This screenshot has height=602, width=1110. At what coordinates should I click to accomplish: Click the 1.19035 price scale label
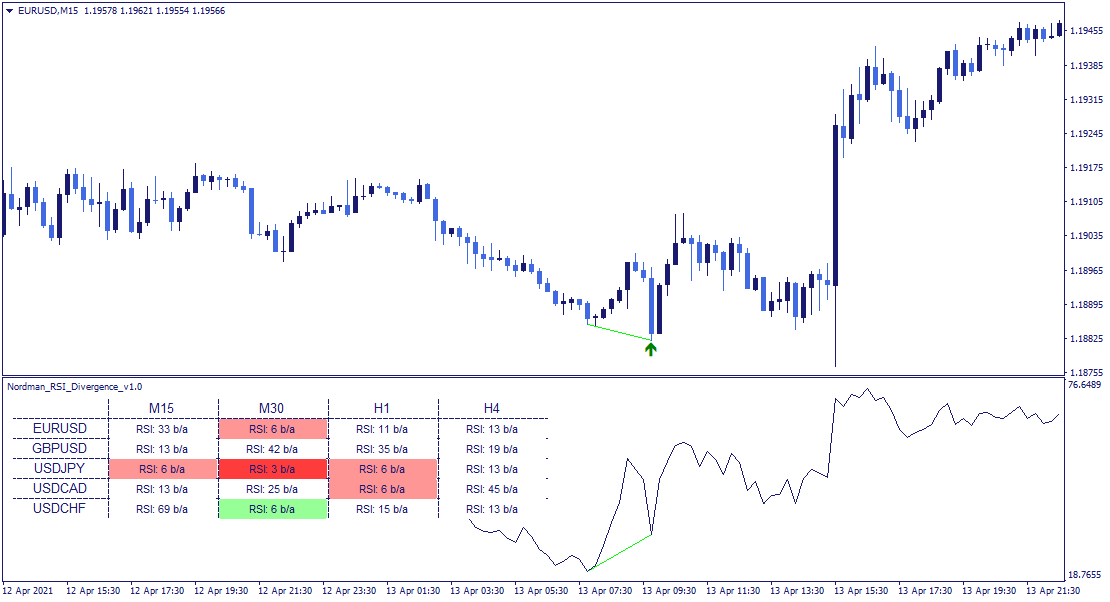(x=1087, y=235)
